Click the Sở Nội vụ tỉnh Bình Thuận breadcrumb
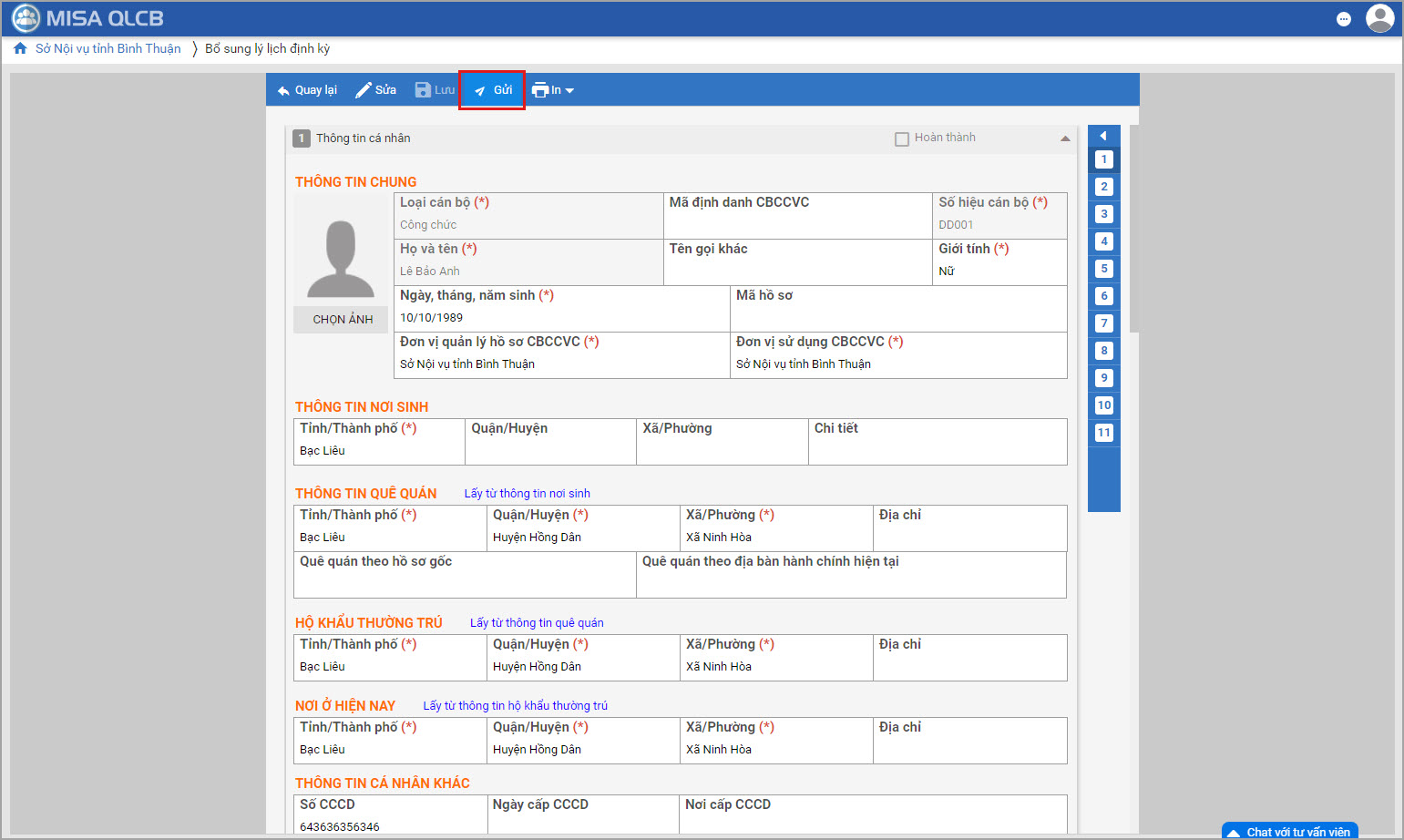Screen dimensions: 1404x840 tap(108, 48)
